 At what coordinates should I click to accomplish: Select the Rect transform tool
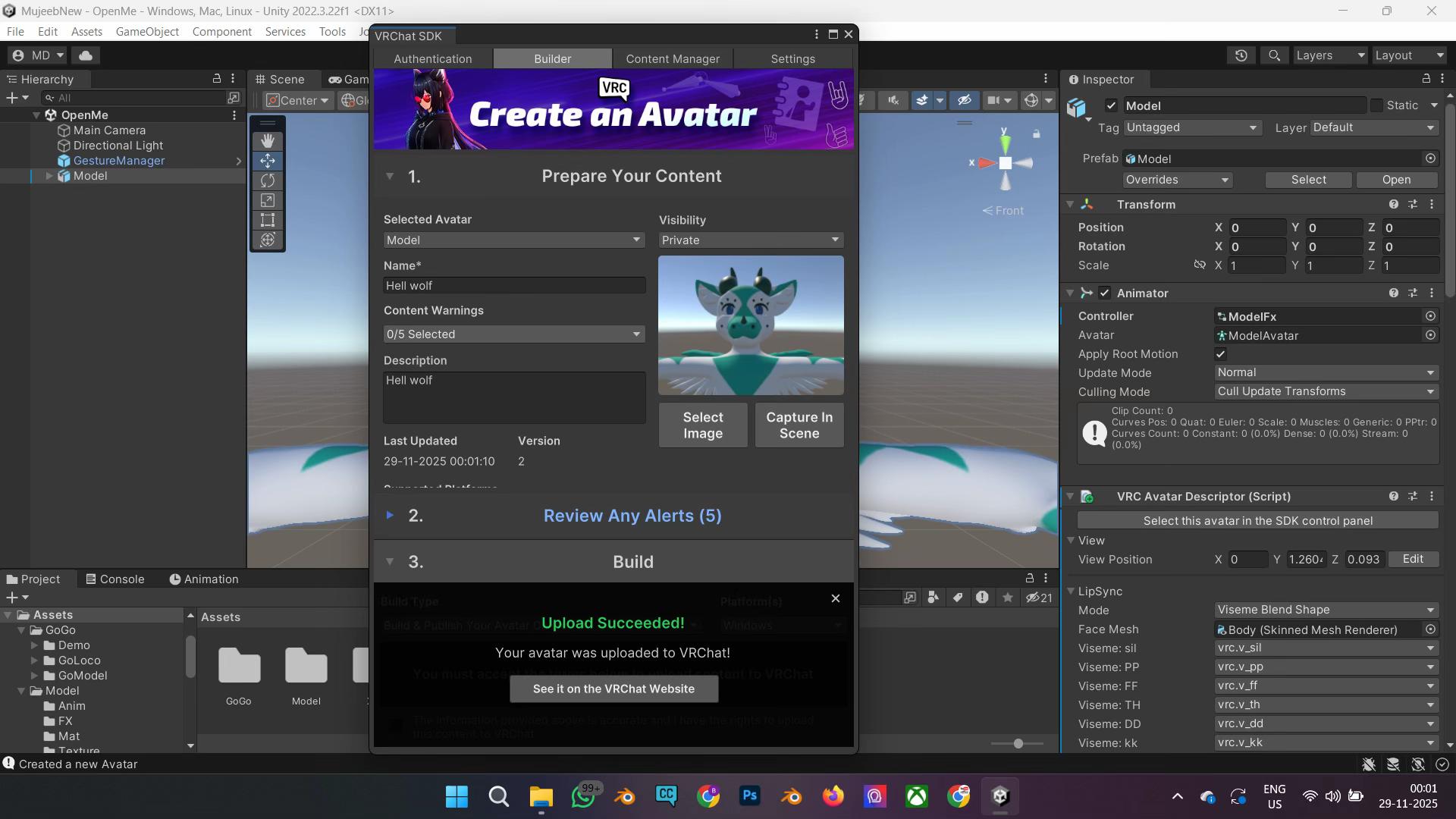coord(268,220)
